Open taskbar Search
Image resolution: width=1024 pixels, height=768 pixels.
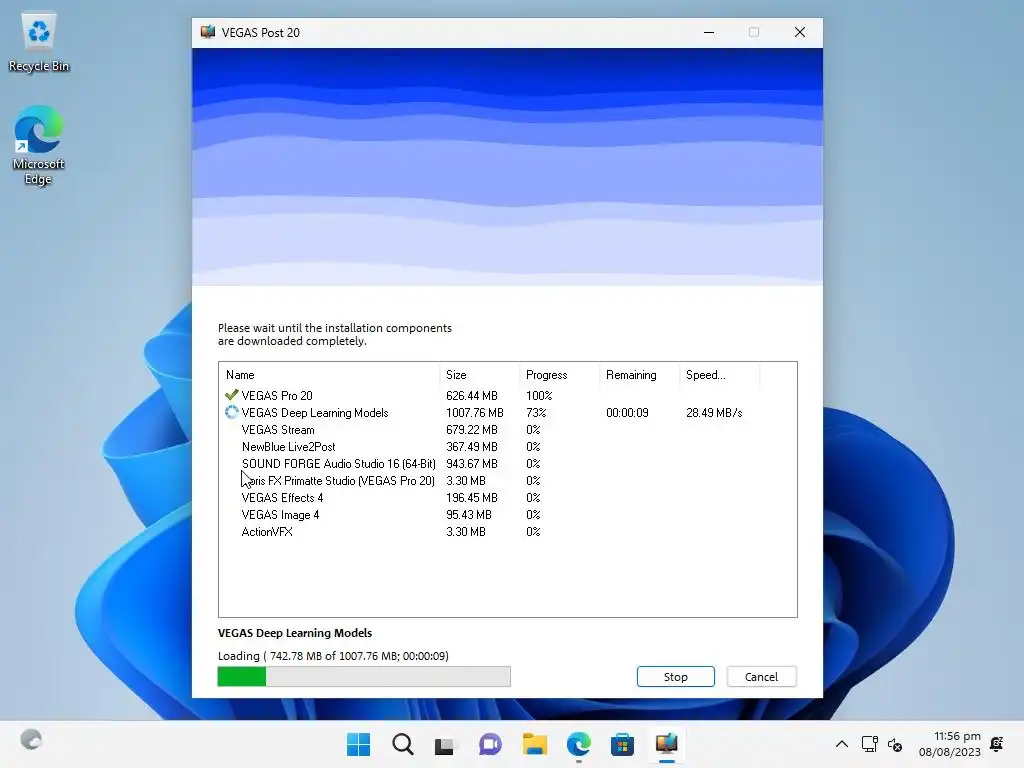(402, 744)
